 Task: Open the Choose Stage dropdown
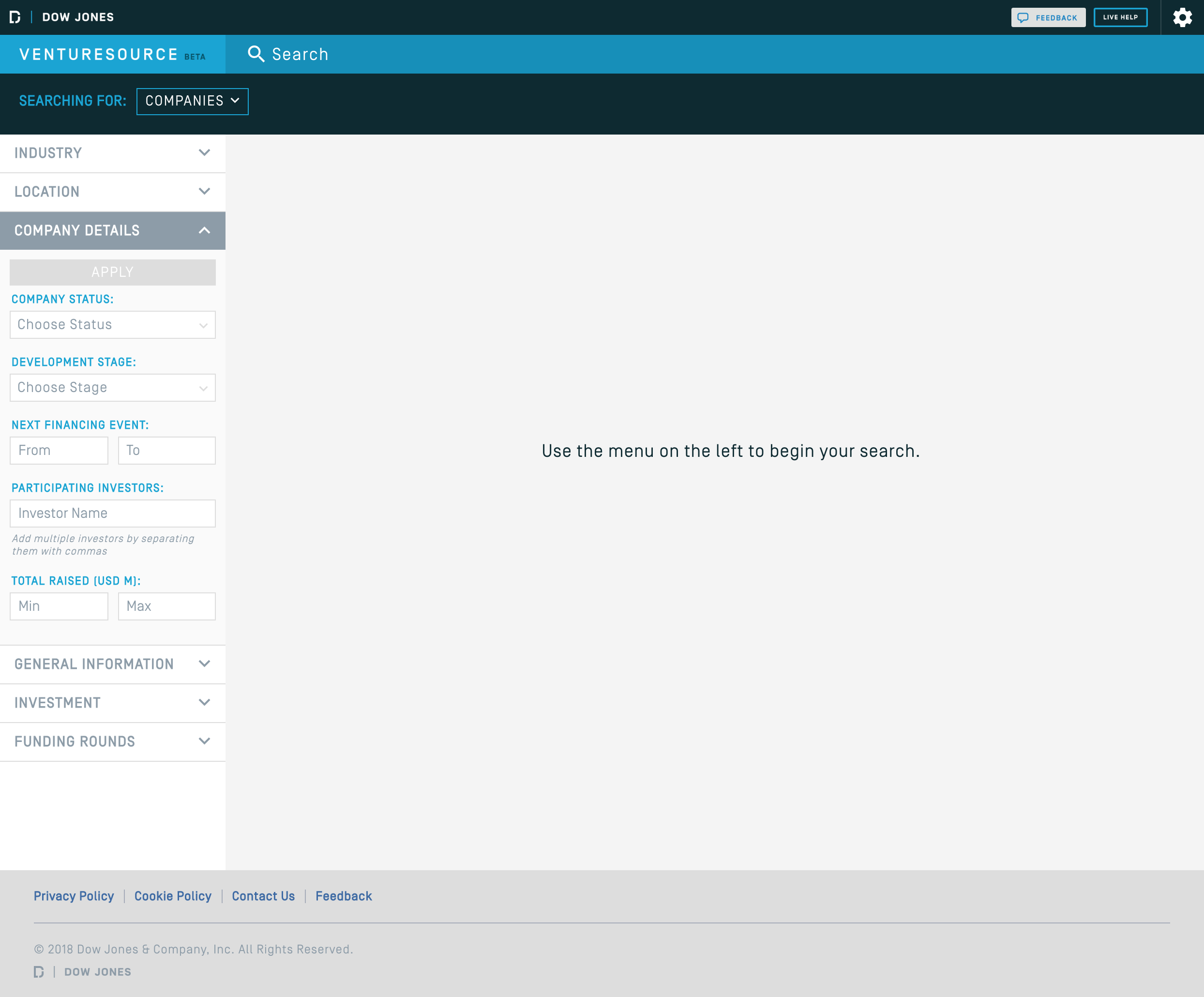coord(112,388)
